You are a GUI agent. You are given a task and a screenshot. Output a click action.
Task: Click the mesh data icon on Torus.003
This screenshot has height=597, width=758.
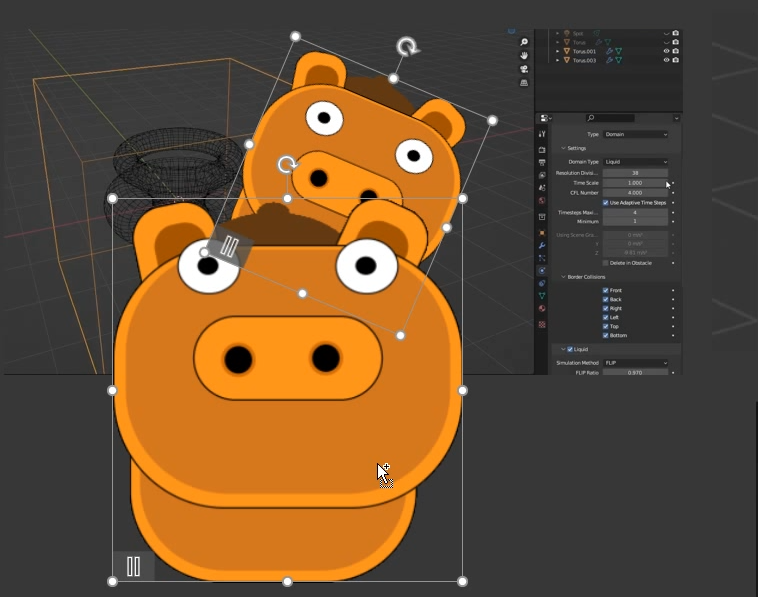[619, 60]
